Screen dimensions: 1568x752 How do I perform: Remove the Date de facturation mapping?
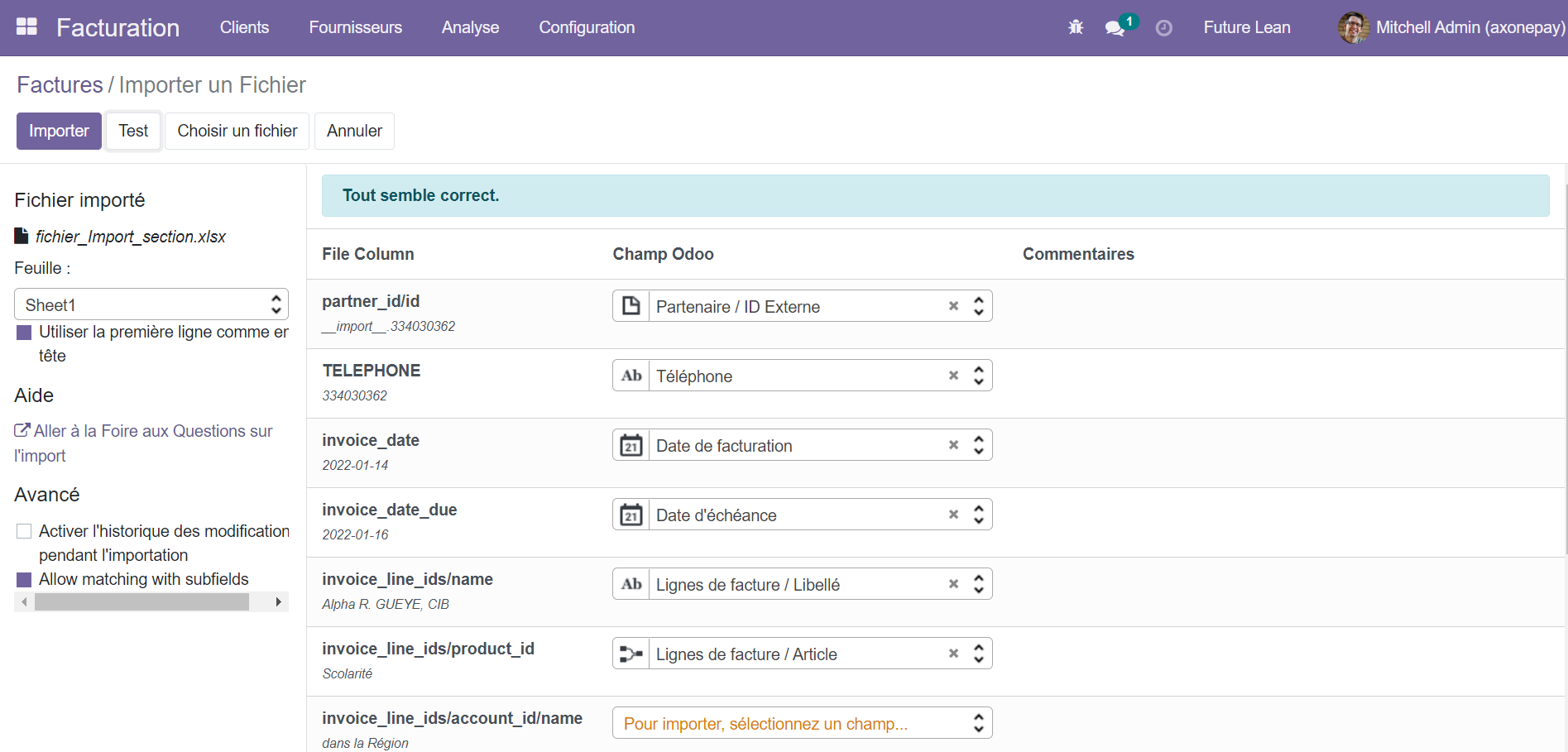pos(953,445)
